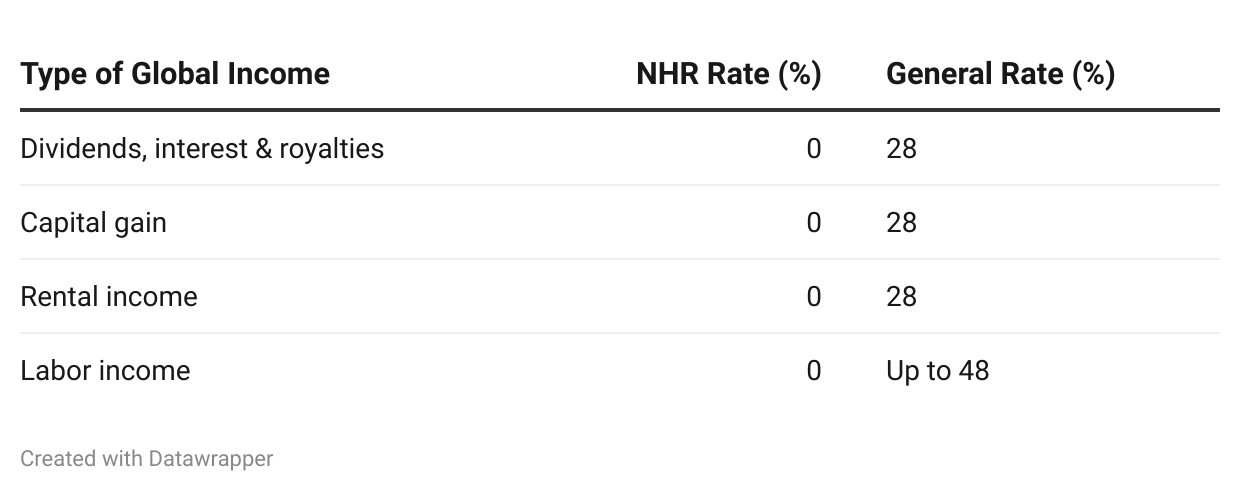Select NHR rate 0 for Capital gain
The image size is (1240, 492).
point(813,223)
